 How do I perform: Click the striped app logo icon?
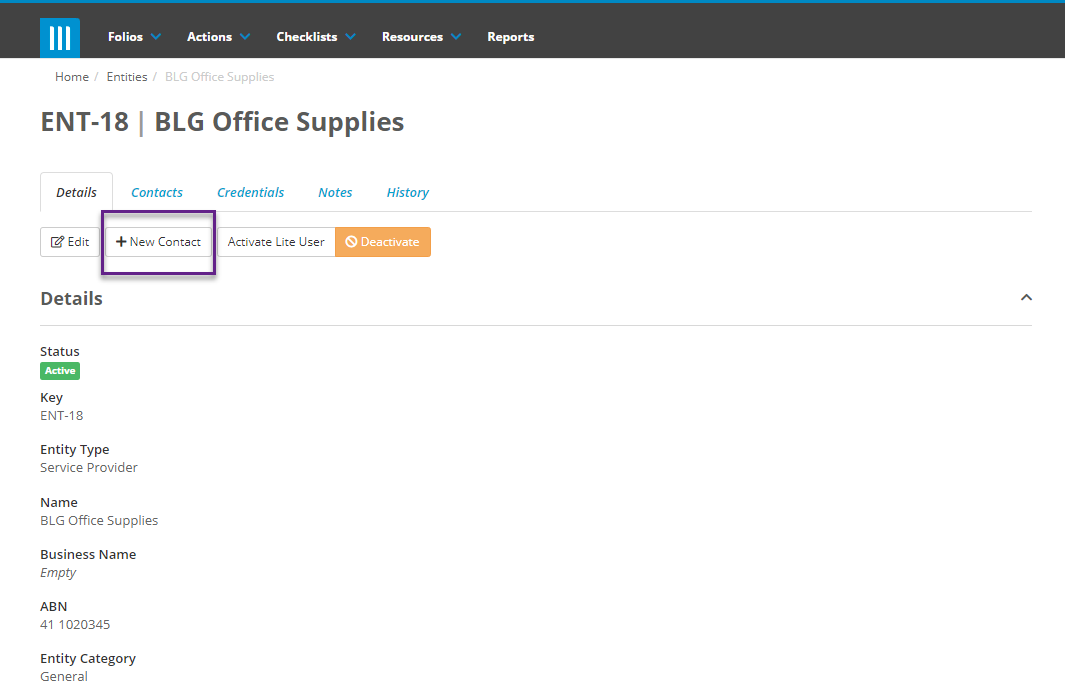click(x=59, y=37)
